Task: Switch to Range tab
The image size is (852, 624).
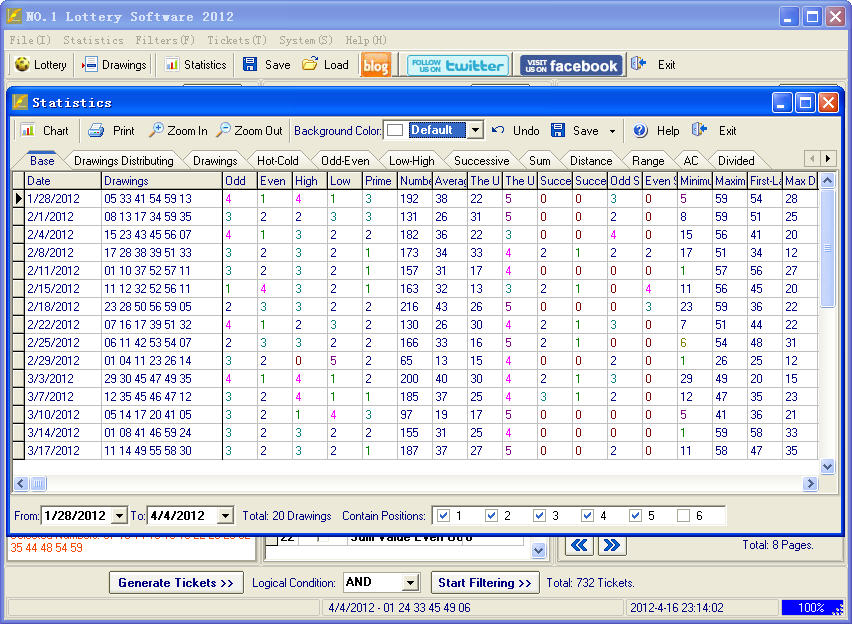Action: 648,161
